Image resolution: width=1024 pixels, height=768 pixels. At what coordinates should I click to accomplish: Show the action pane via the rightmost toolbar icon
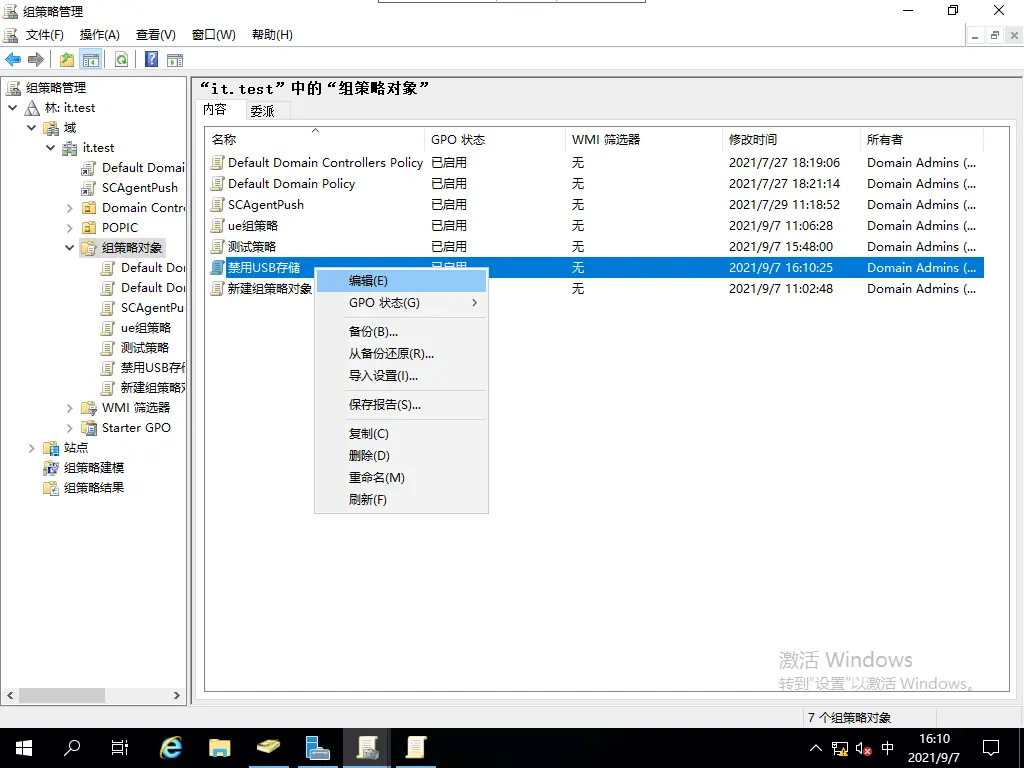[x=175, y=59]
